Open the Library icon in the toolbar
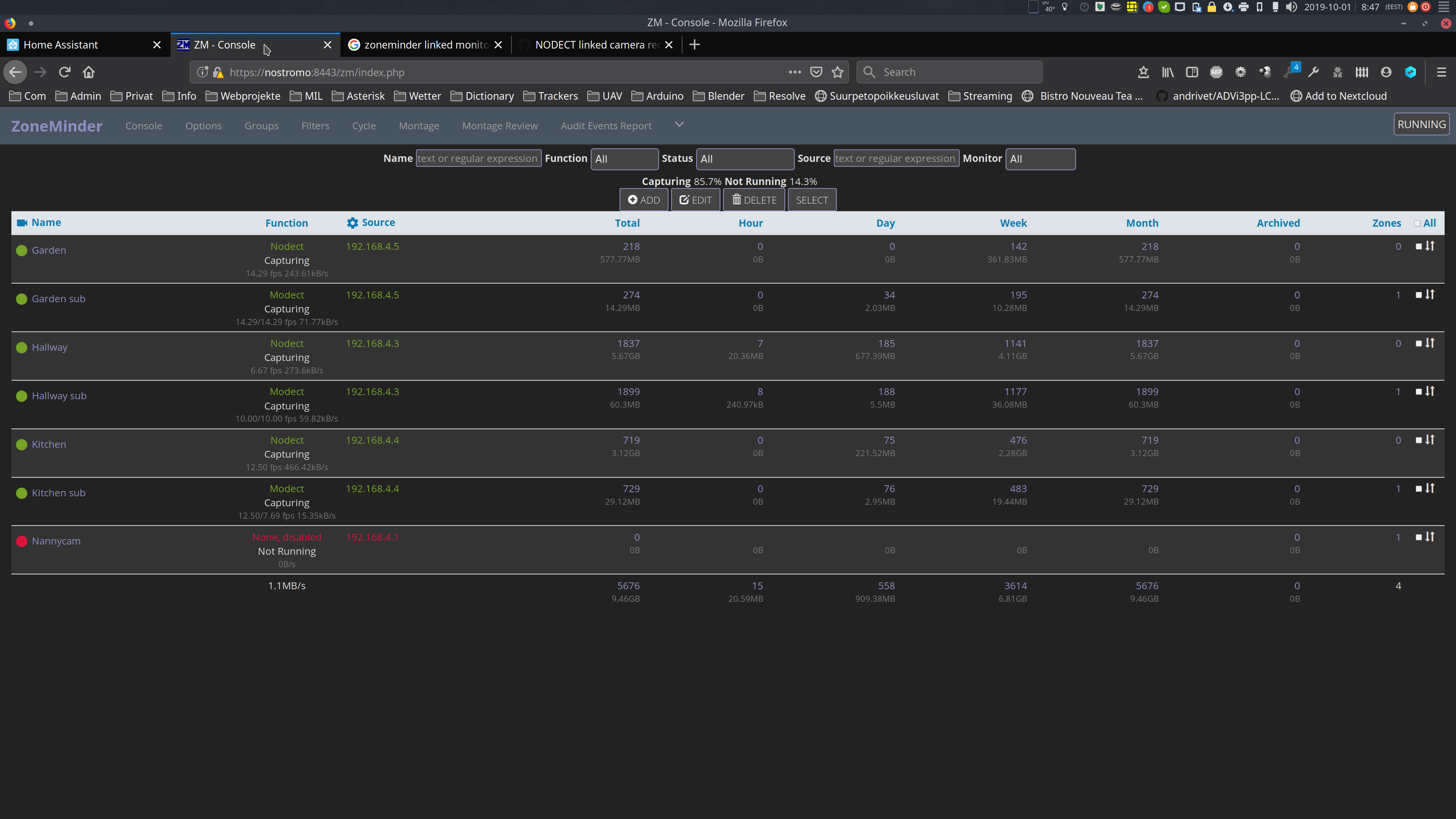The height and width of the screenshot is (819, 1456). pyautogui.click(x=1168, y=72)
